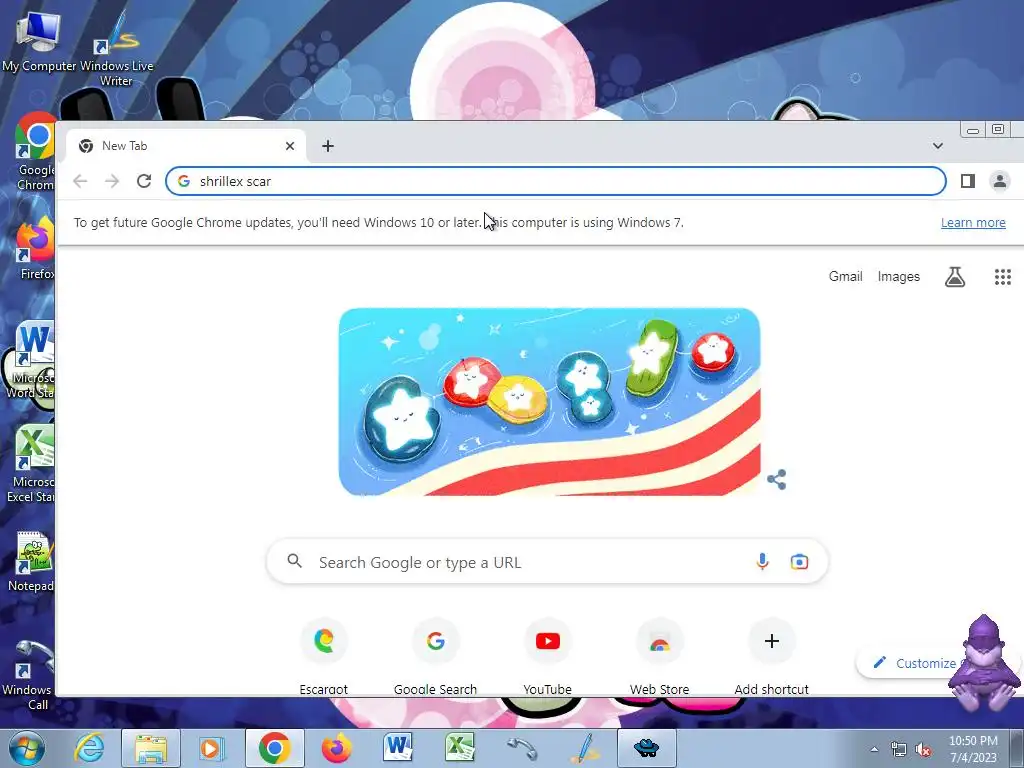Click the Chrome forward arrow button
Screen dimensions: 1024x768
coord(112,181)
